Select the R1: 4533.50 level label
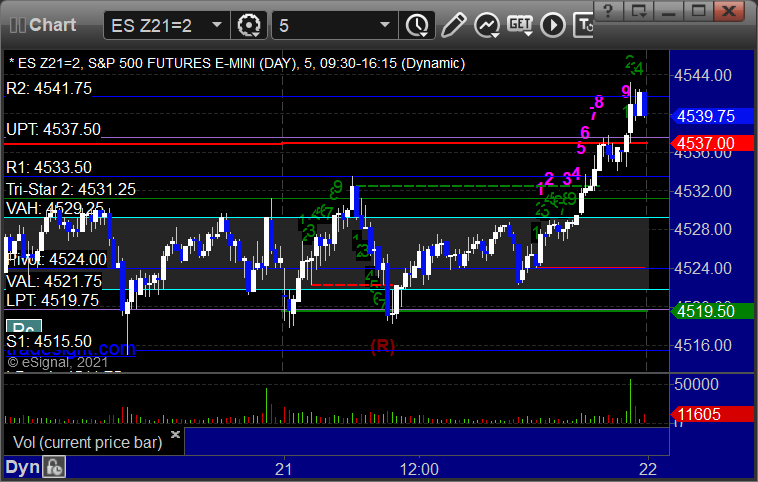This screenshot has width=758, height=482. (x=49, y=167)
